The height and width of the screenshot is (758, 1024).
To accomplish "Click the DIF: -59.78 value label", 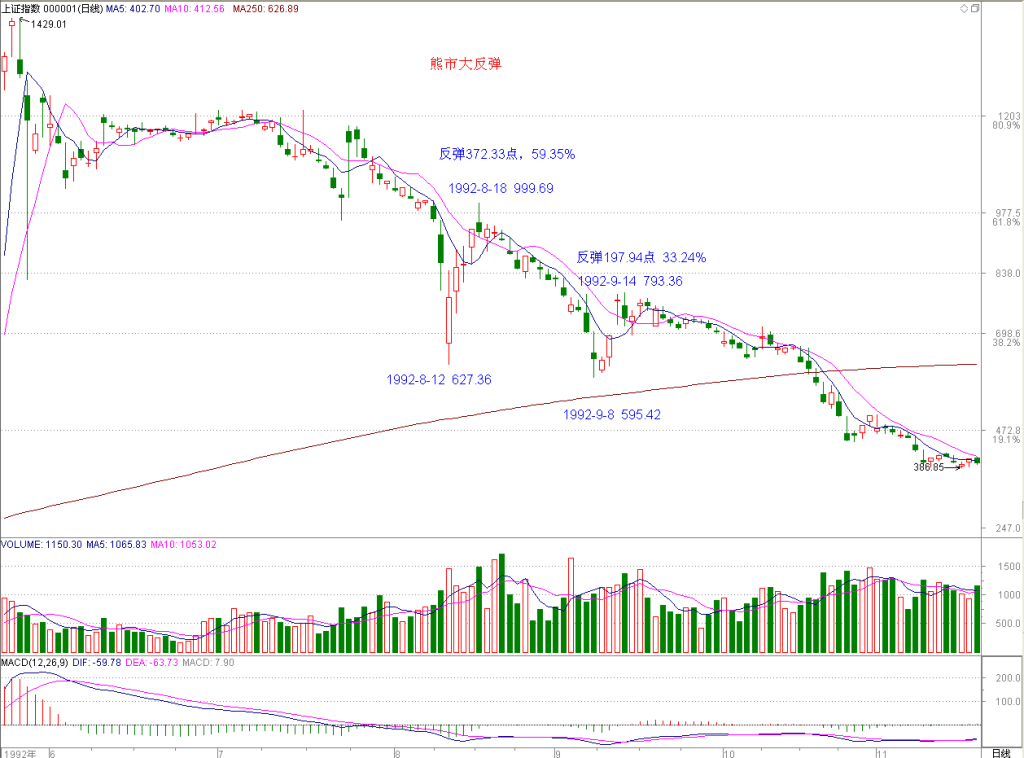I will click(97, 663).
